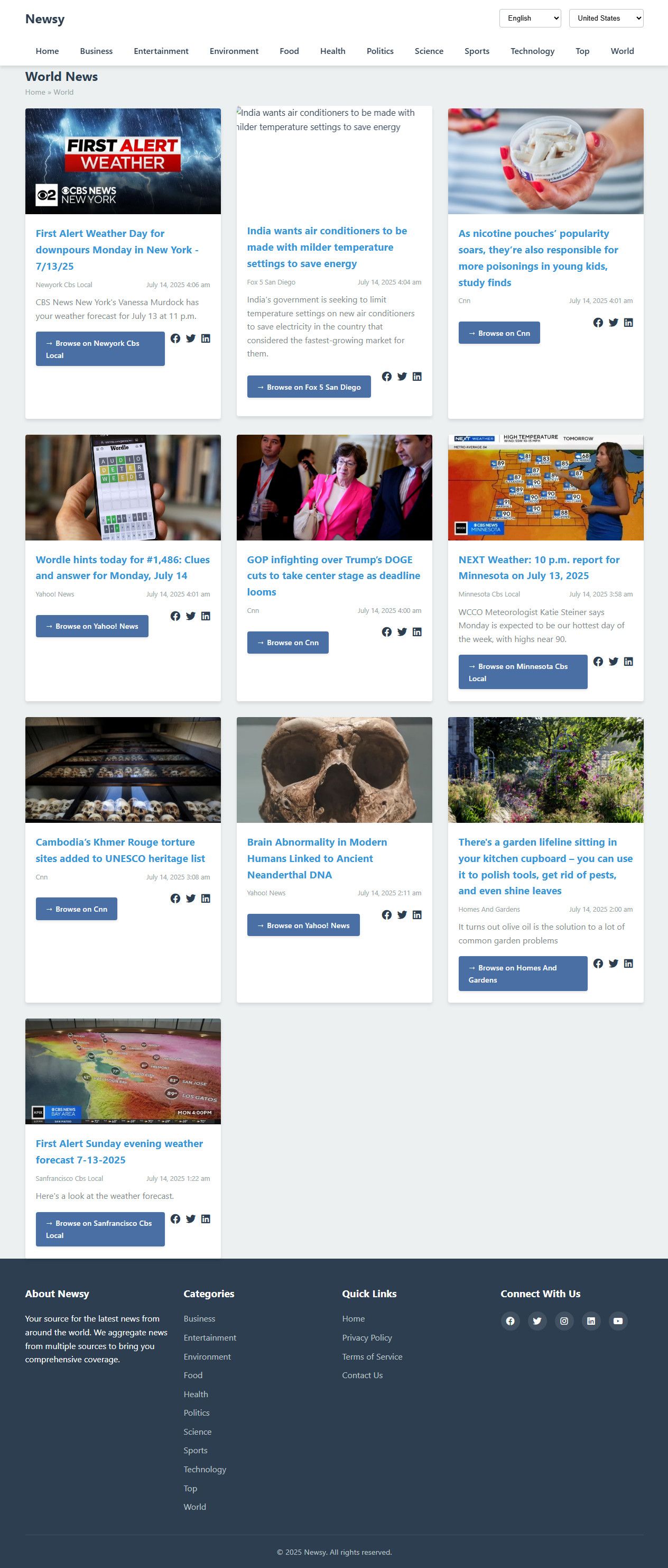668x1568 pixels.
Task: Select the Health navigation item
Action: (x=333, y=51)
